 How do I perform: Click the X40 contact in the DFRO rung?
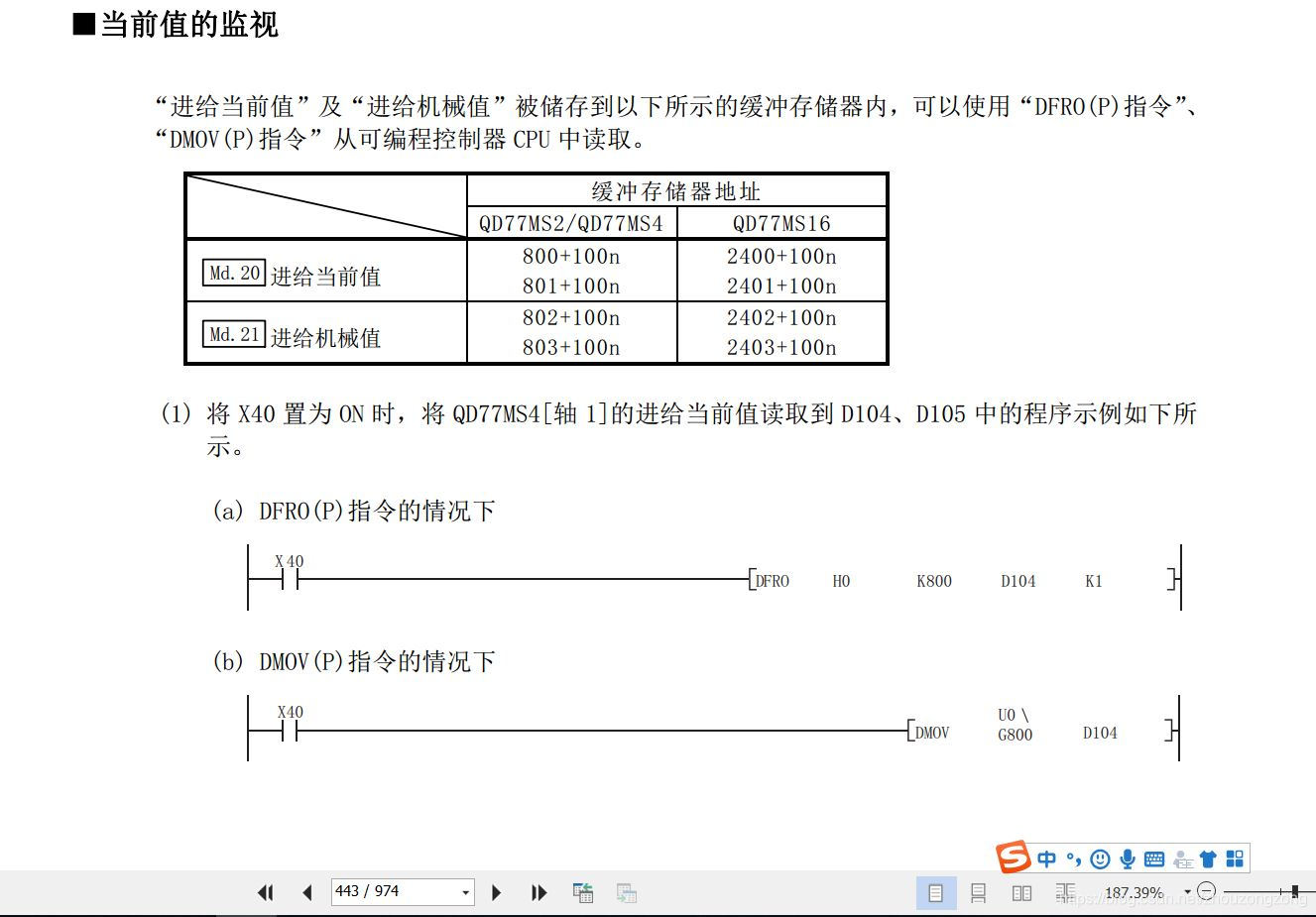pos(290,573)
